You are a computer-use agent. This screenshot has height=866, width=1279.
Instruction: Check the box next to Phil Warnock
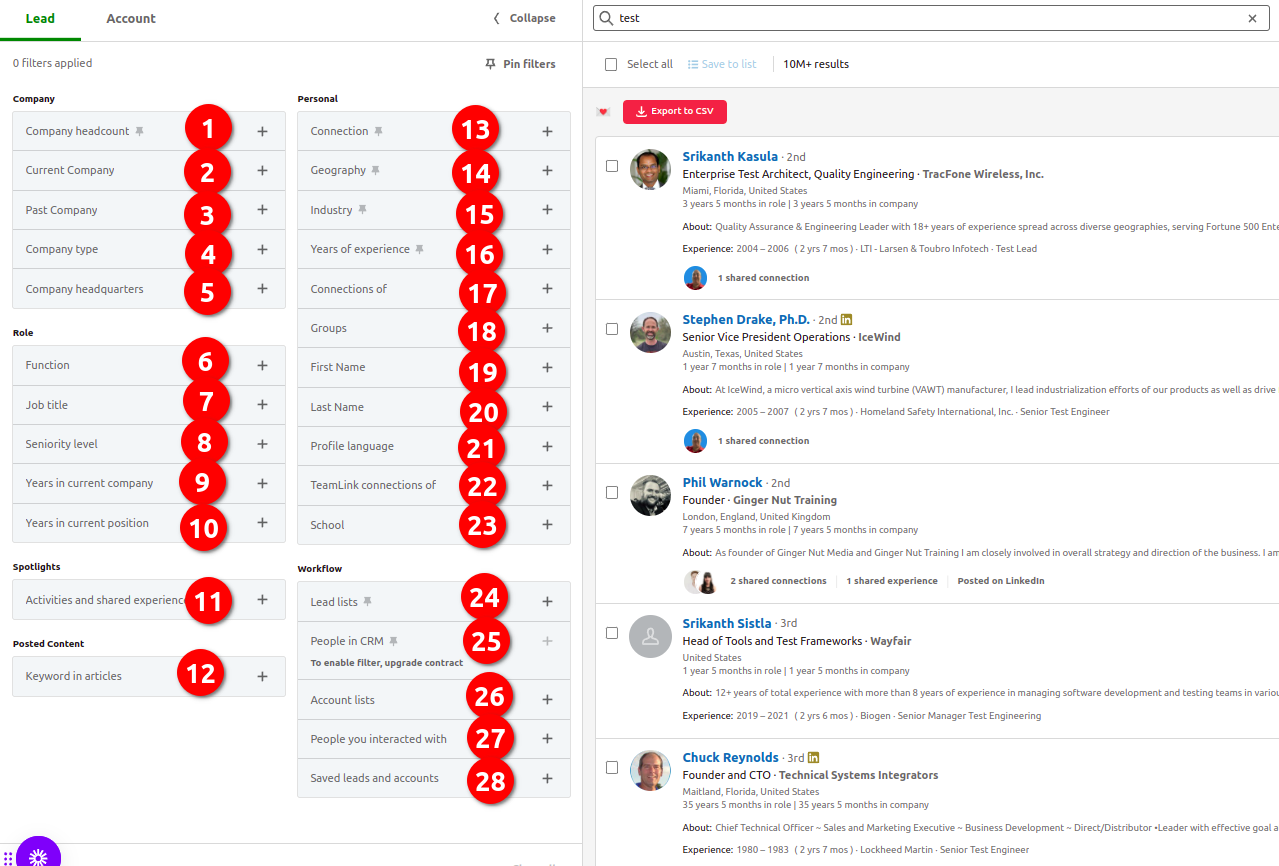(x=611, y=492)
